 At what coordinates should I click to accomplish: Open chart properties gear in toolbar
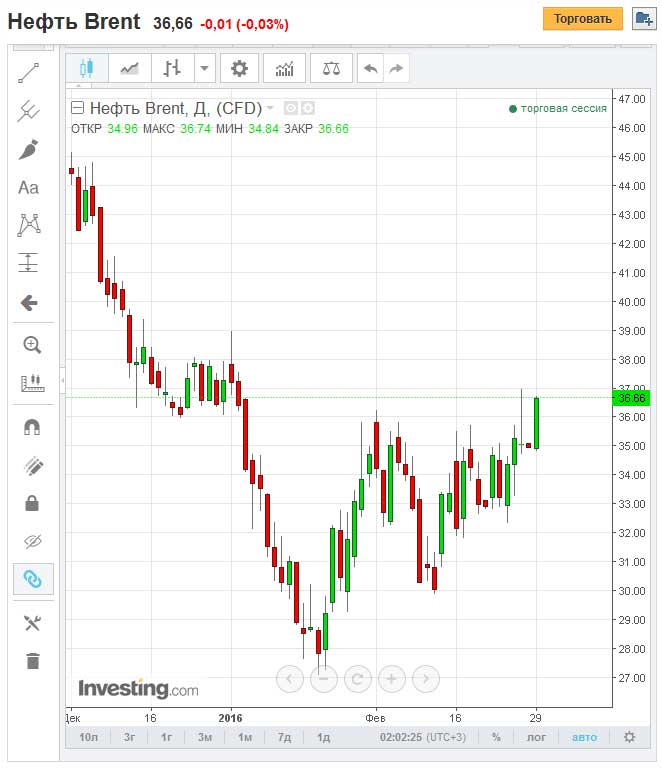[x=239, y=68]
